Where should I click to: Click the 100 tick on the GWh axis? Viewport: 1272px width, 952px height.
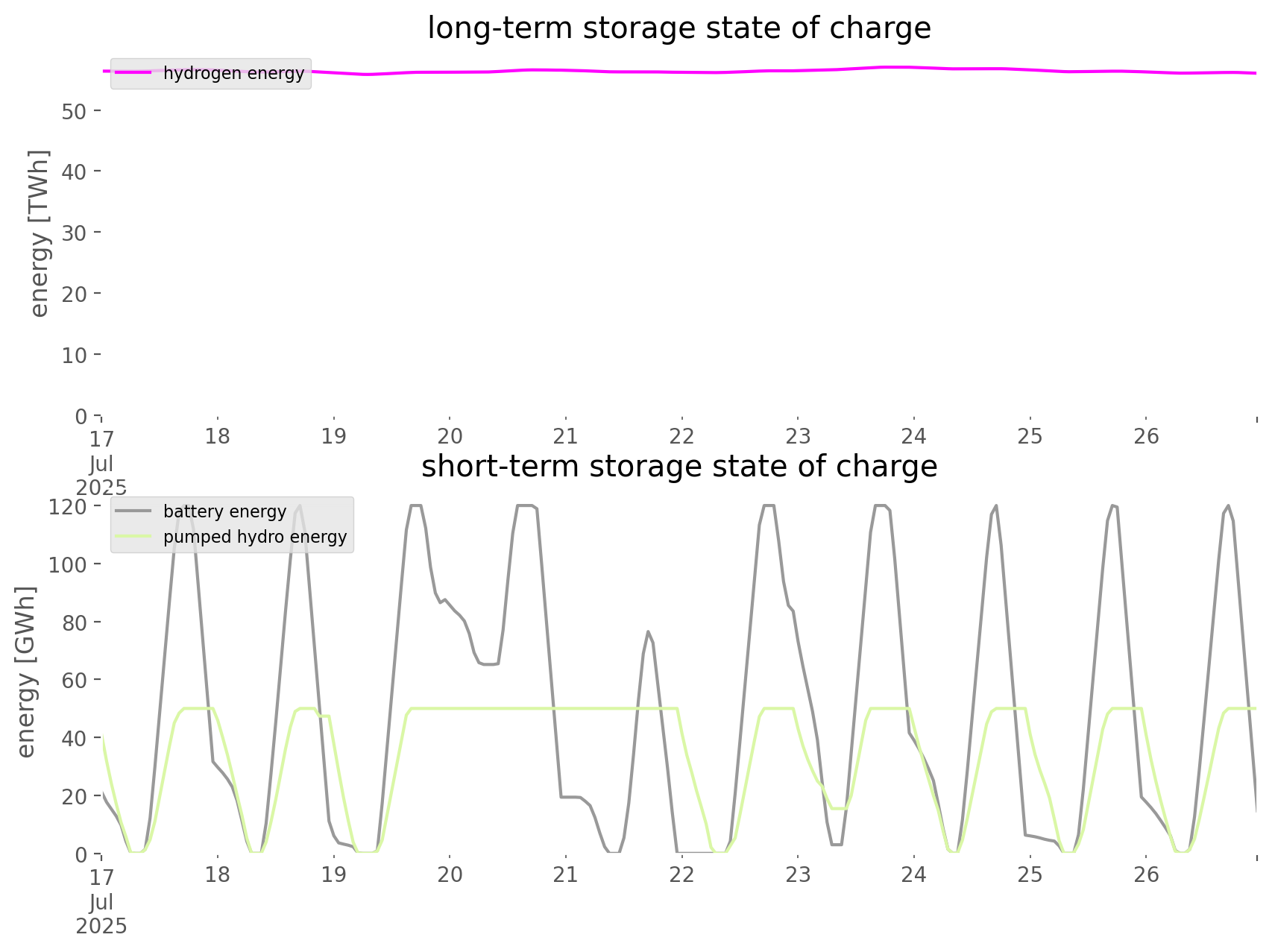(x=68, y=564)
